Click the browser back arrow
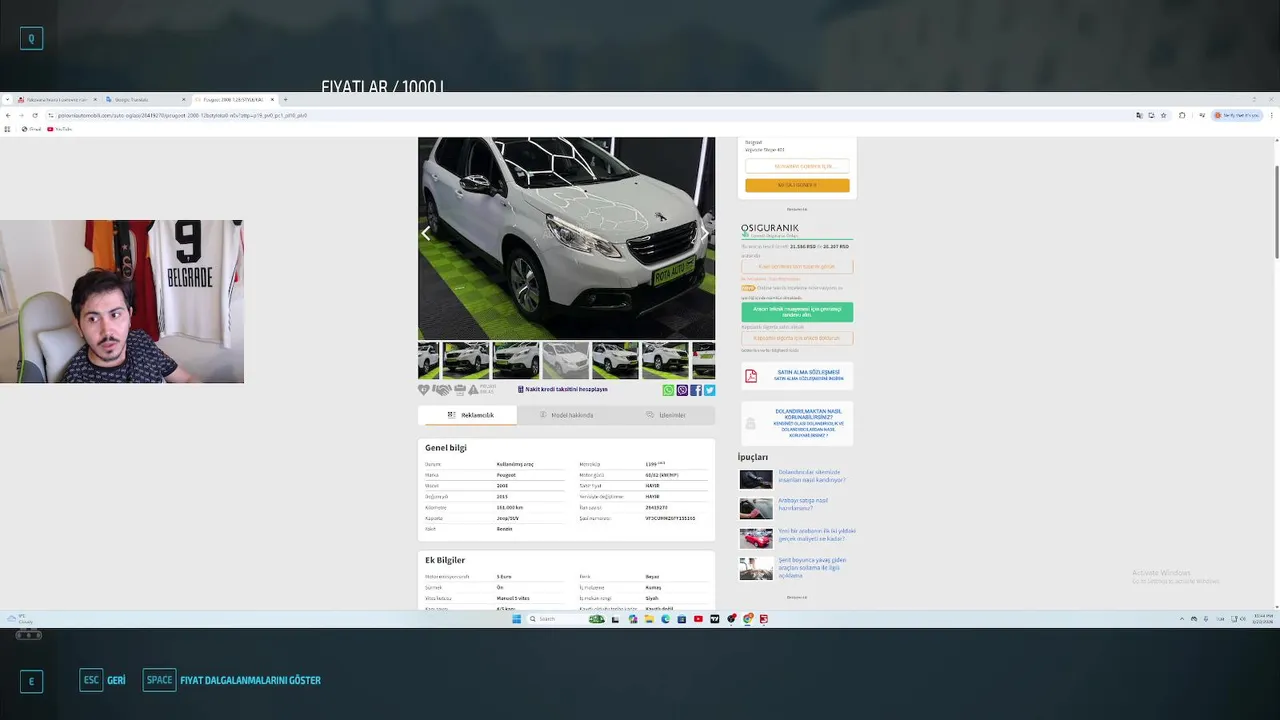Image resolution: width=1280 pixels, height=720 pixels. pos(8,115)
